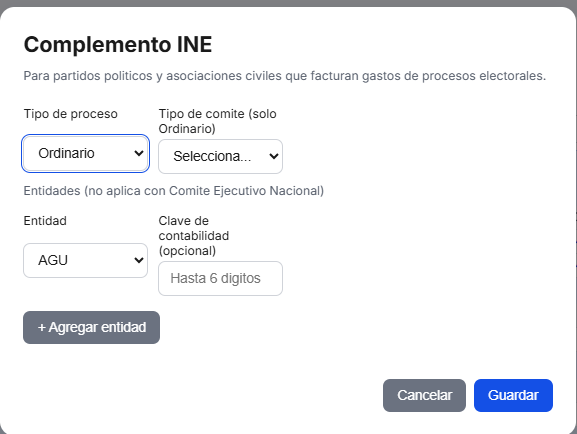This screenshot has width=577, height=434.
Task: Open the Tipo de comite dropdown
Action: click(220, 156)
